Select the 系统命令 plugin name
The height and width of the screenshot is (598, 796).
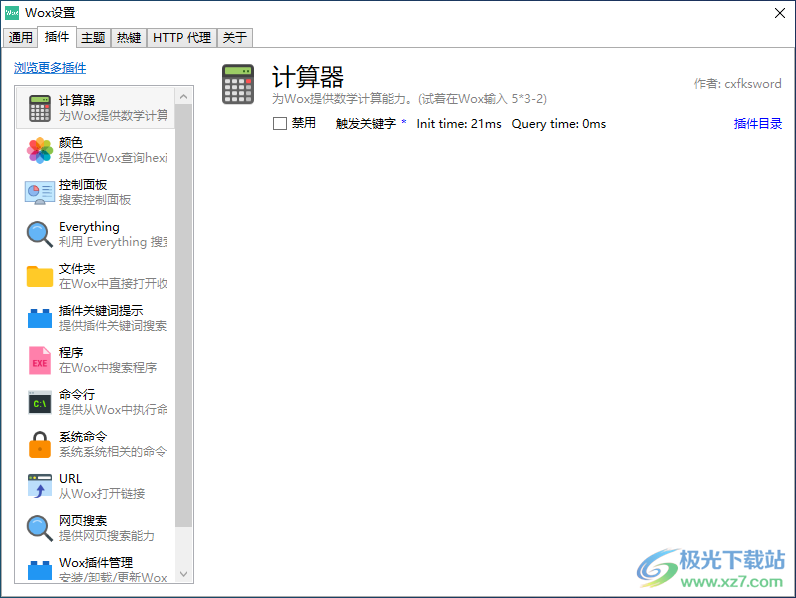(x=83, y=437)
